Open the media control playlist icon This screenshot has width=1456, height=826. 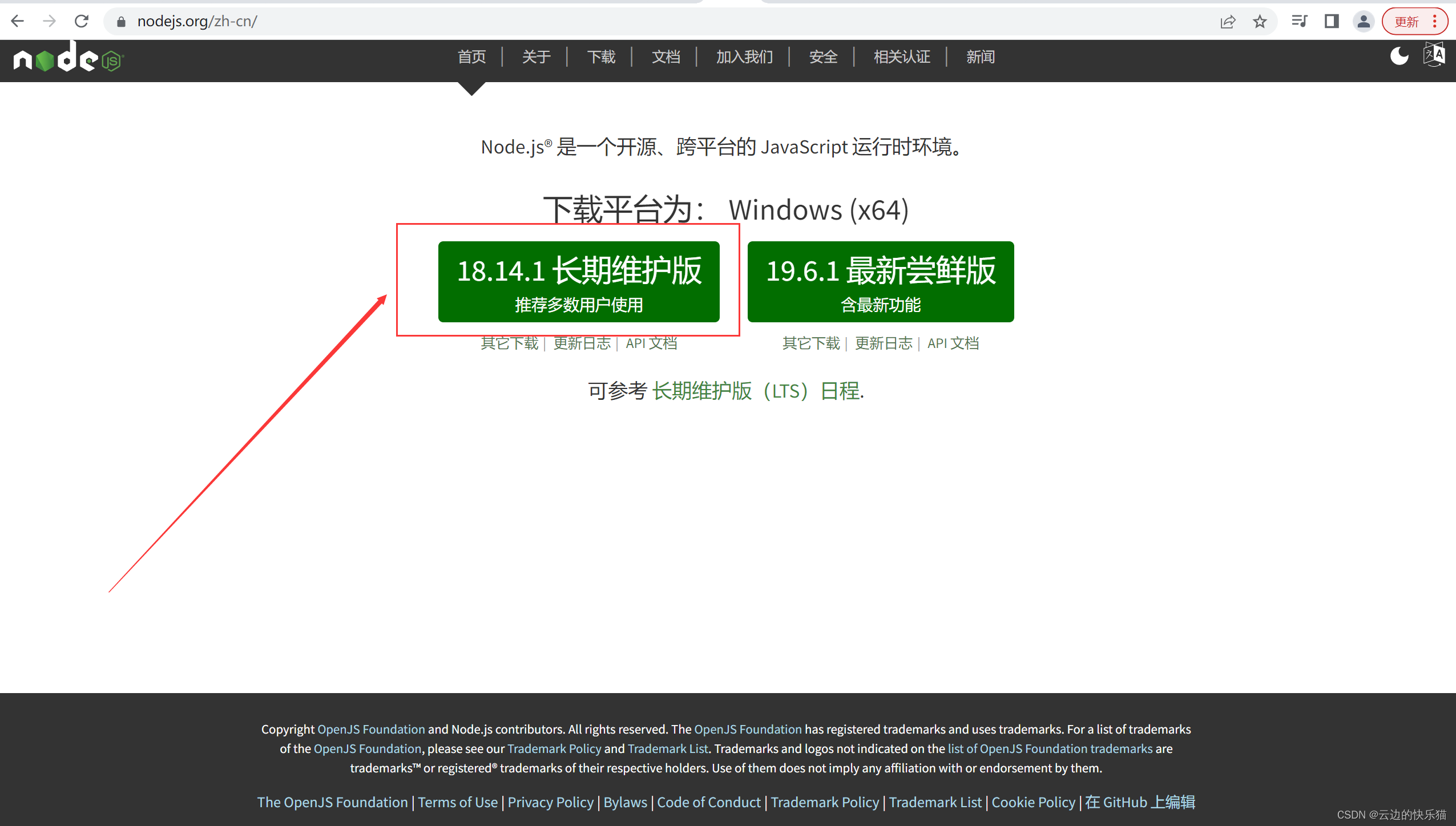(x=1300, y=22)
